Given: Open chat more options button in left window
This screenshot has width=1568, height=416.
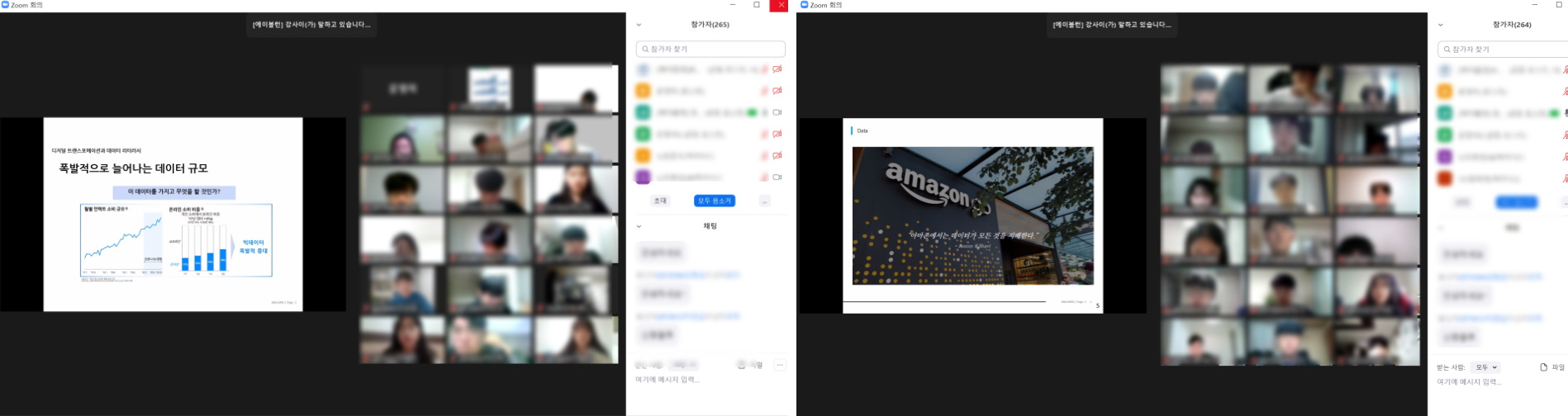Looking at the screenshot, I should coord(779,365).
